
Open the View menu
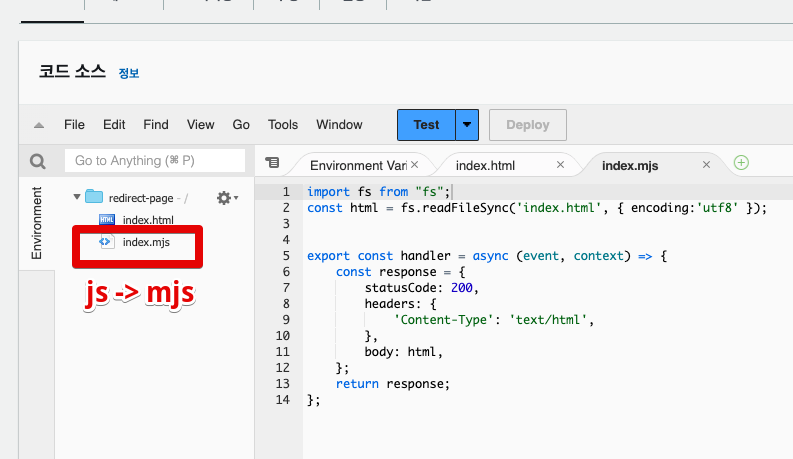click(201, 125)
